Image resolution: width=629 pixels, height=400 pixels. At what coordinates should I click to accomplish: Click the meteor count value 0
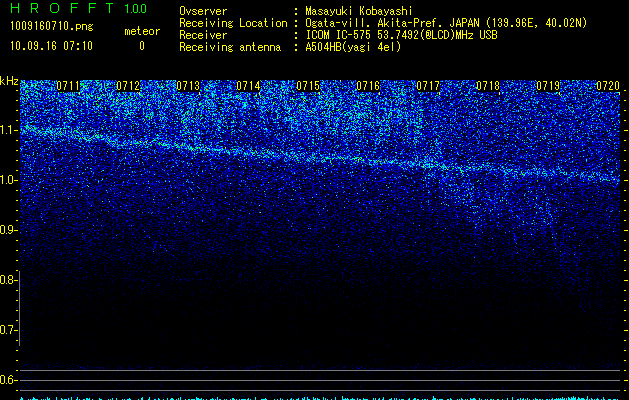[142, 46]
